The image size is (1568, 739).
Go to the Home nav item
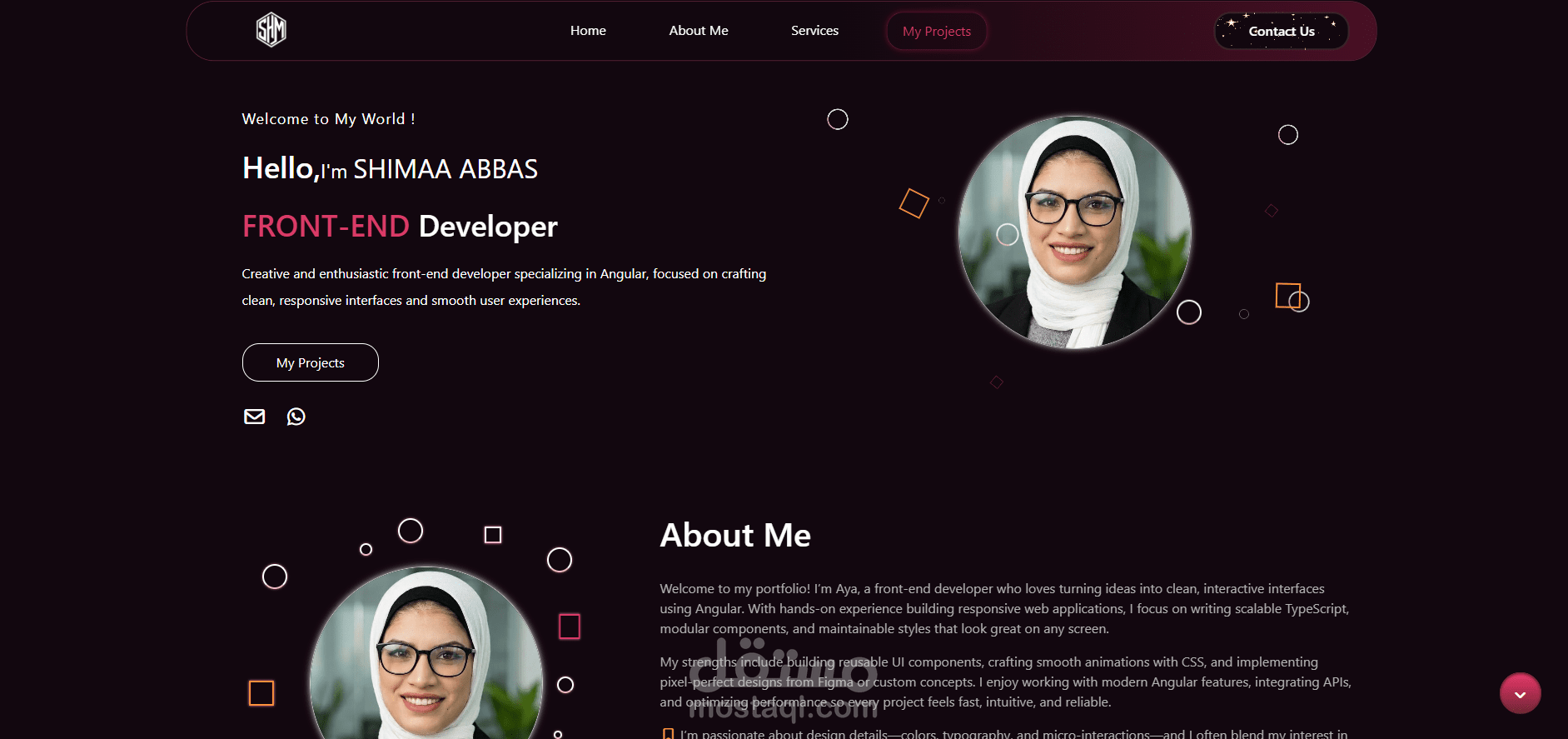(588, 31)
